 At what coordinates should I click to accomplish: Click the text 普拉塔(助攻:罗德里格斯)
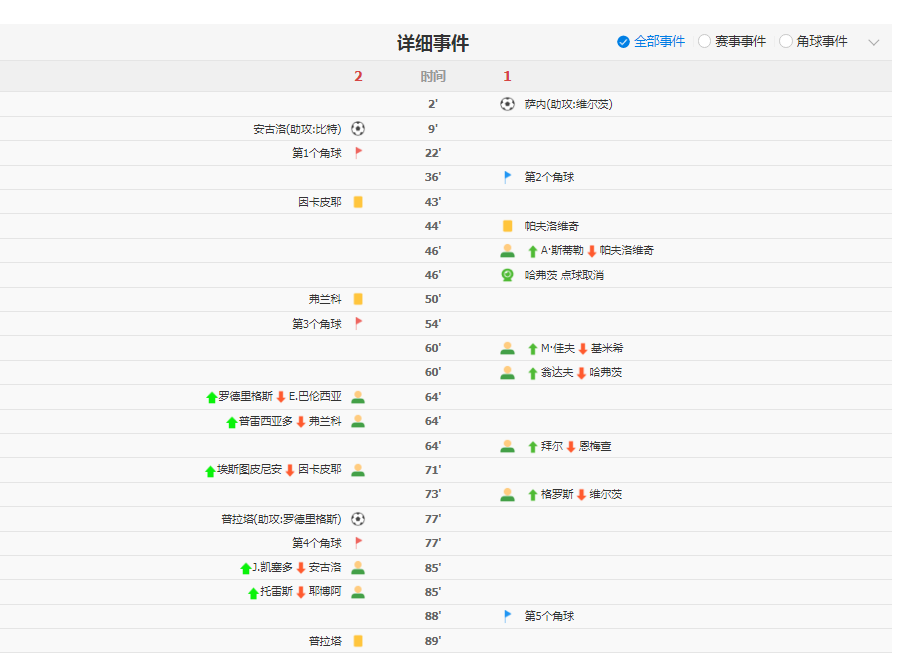pos(281,519)
